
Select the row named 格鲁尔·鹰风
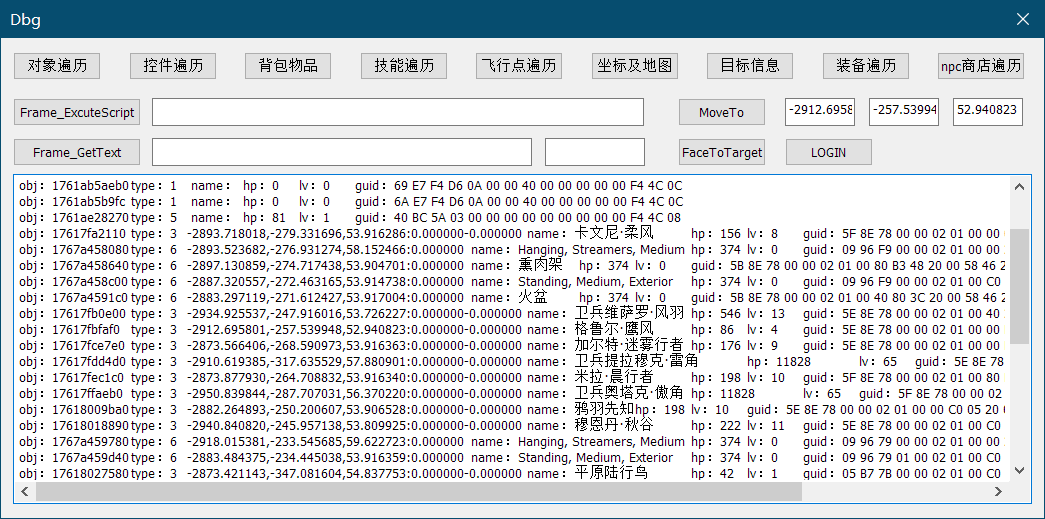tap(512, 330)
